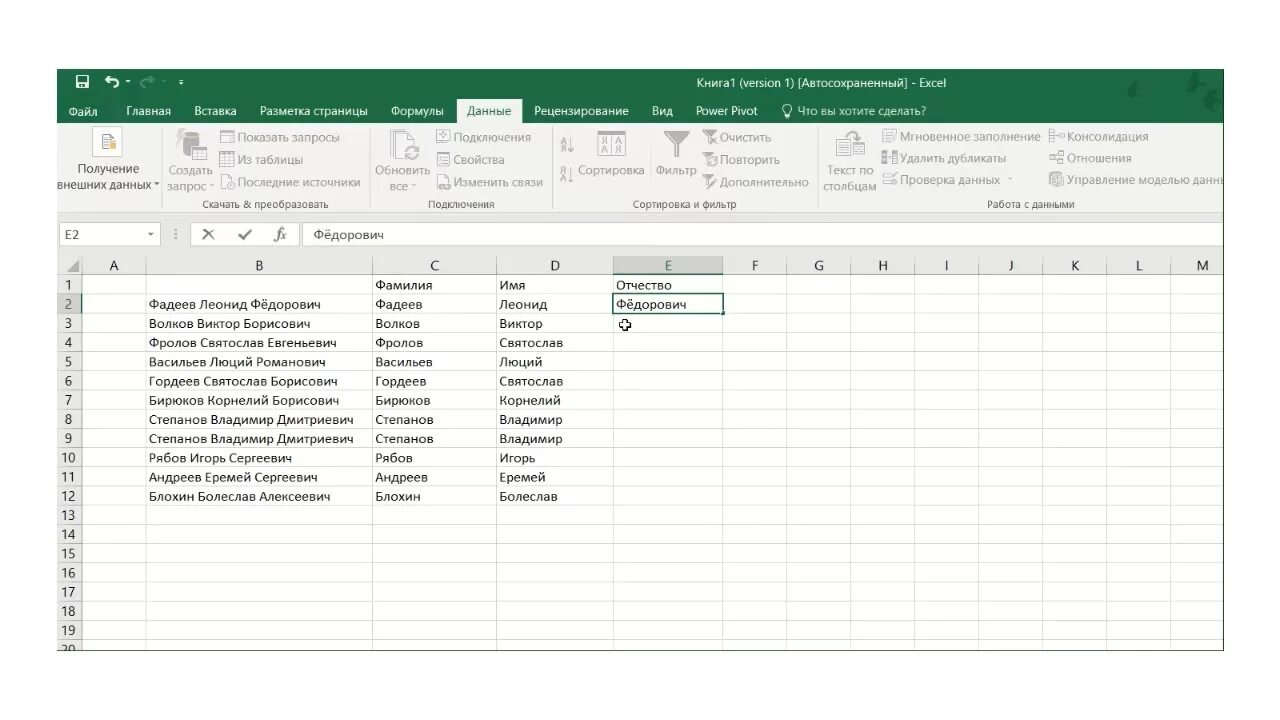
Task: Click Удалить дубликаты button
Action: point(943,158)
